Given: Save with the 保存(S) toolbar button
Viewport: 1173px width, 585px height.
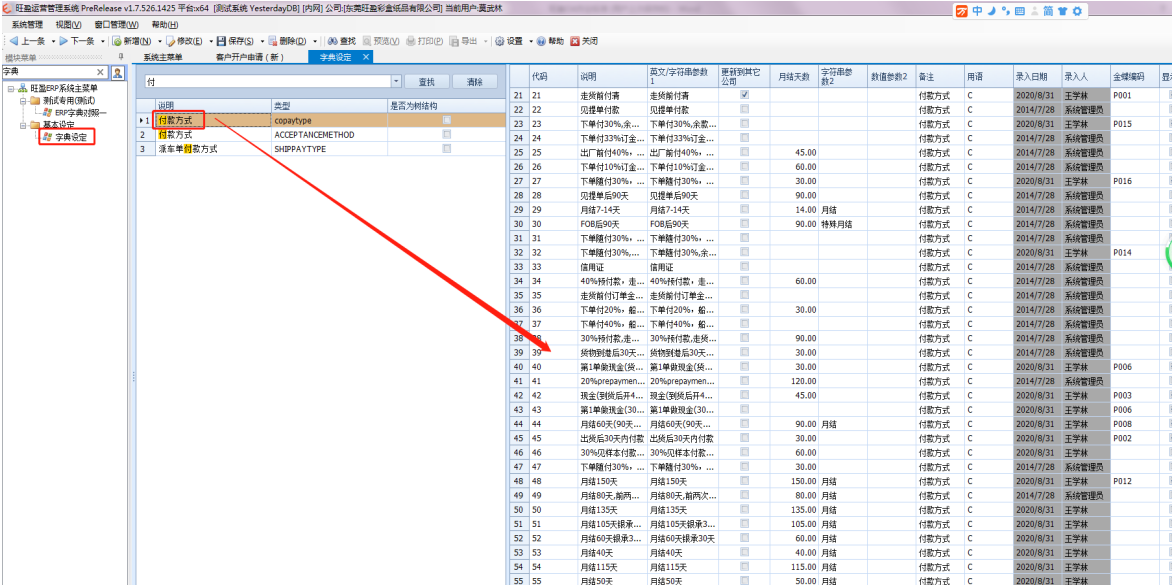Looking at the screenshot, I should 235,41.
